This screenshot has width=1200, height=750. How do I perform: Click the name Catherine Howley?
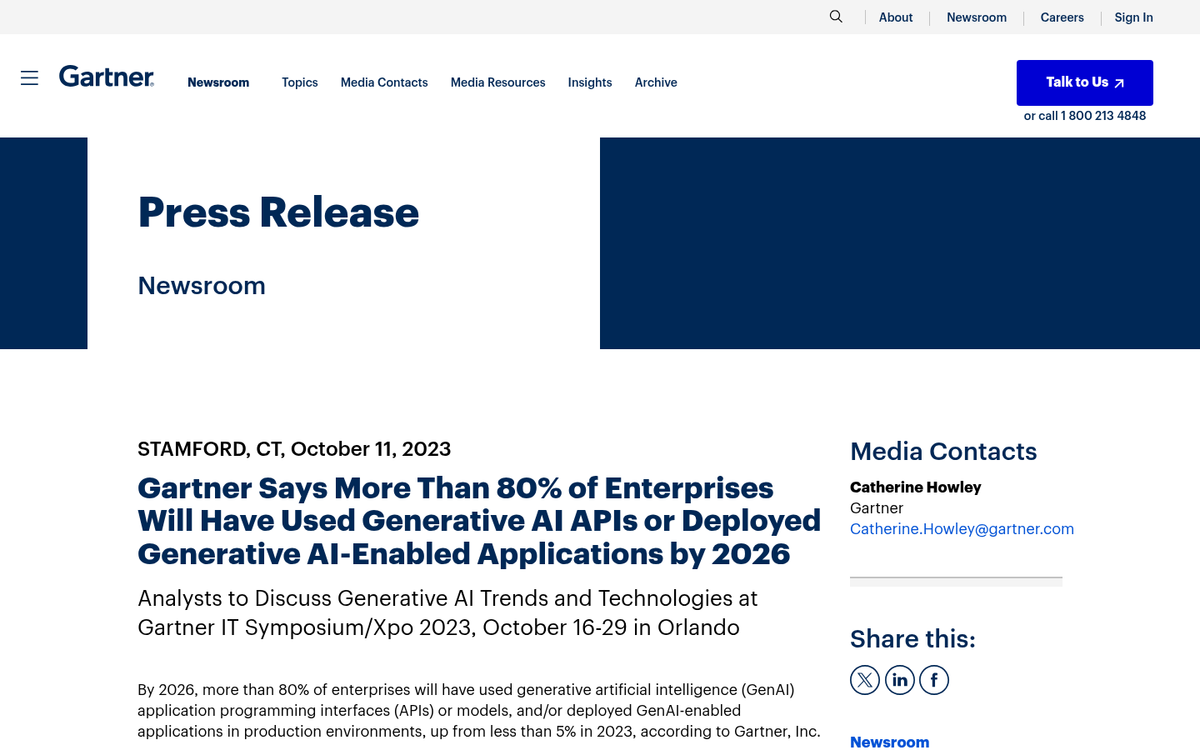(916, 488)
